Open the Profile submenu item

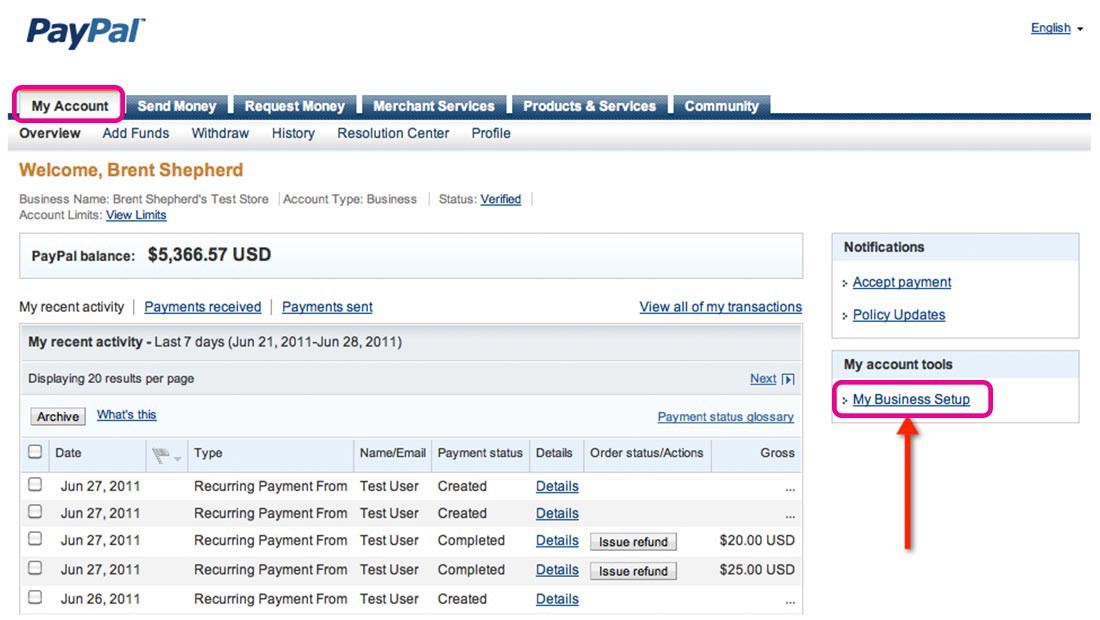491,133
